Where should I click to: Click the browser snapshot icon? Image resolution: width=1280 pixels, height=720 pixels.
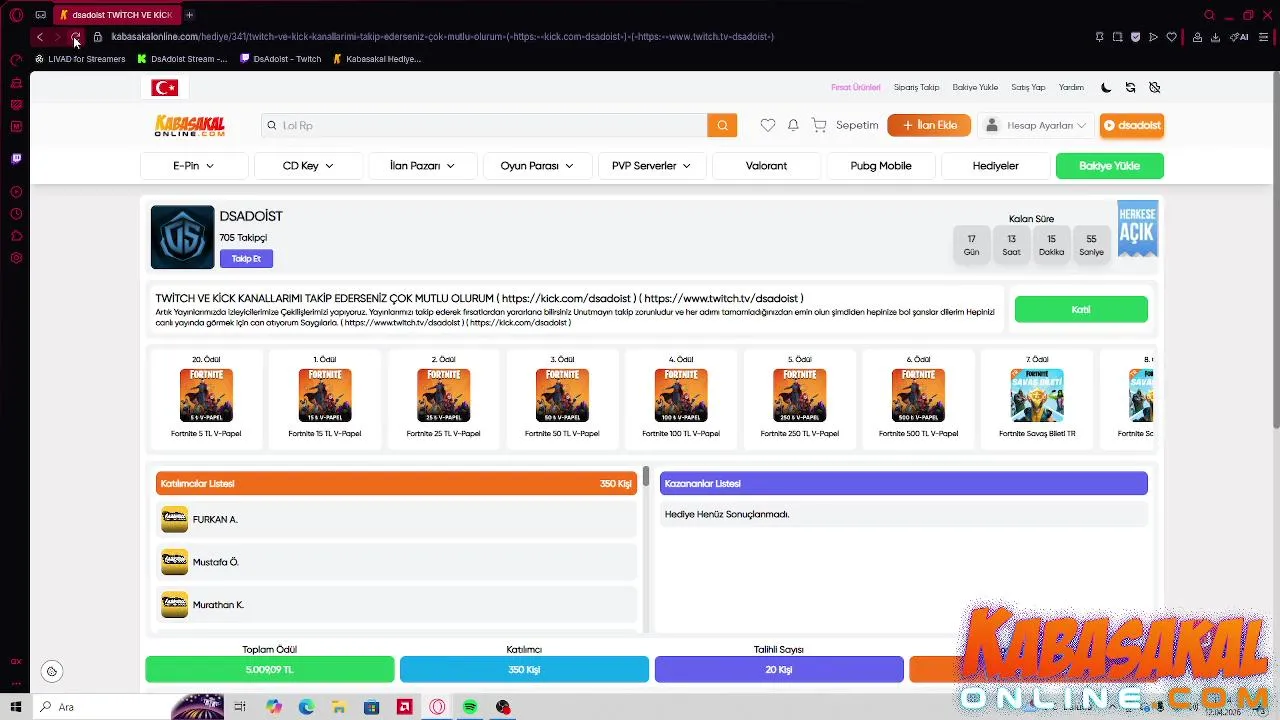[1117, 37]
